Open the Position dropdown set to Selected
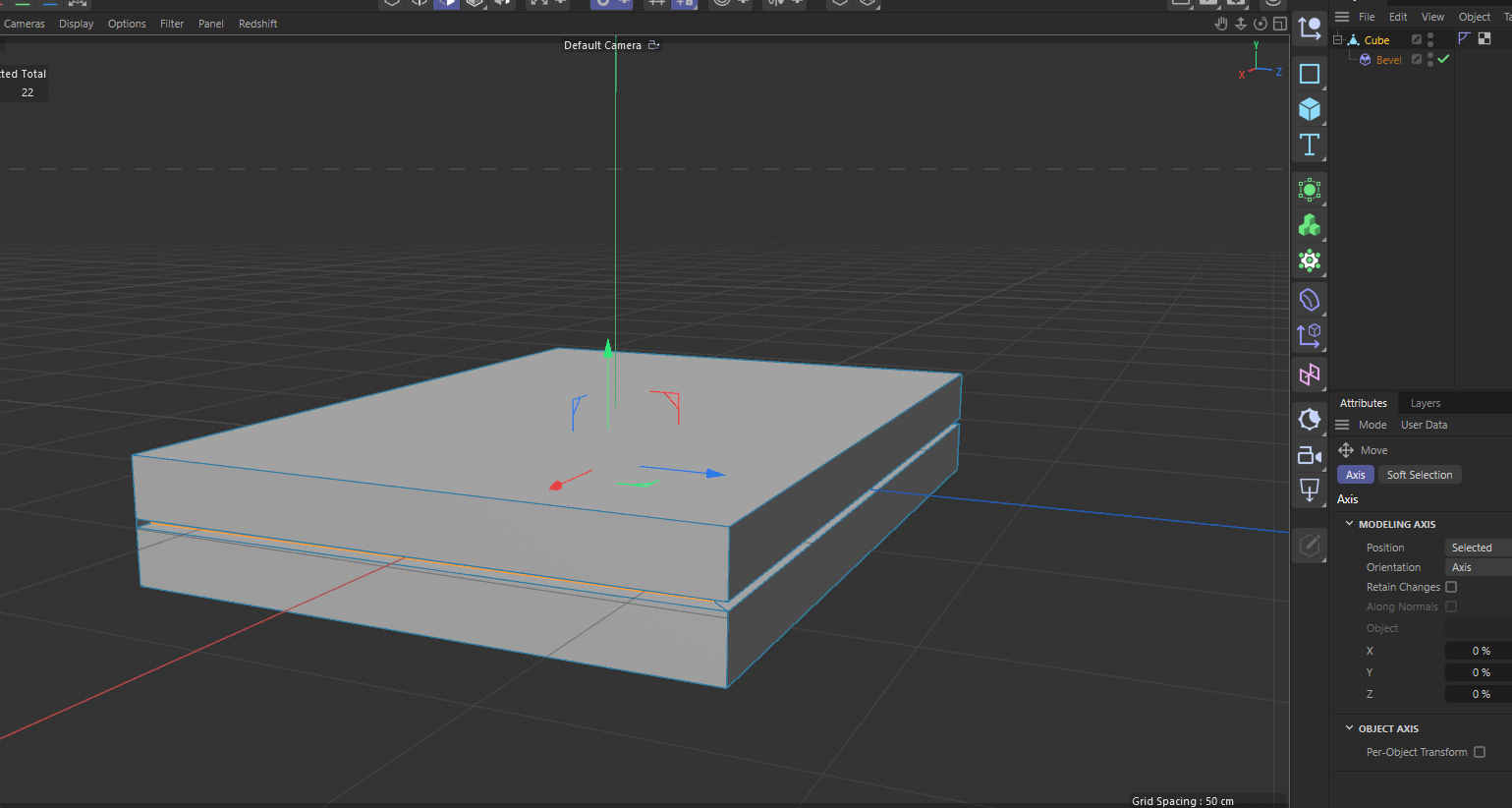The image size is (1512, 808). (x=1477, y=548)
